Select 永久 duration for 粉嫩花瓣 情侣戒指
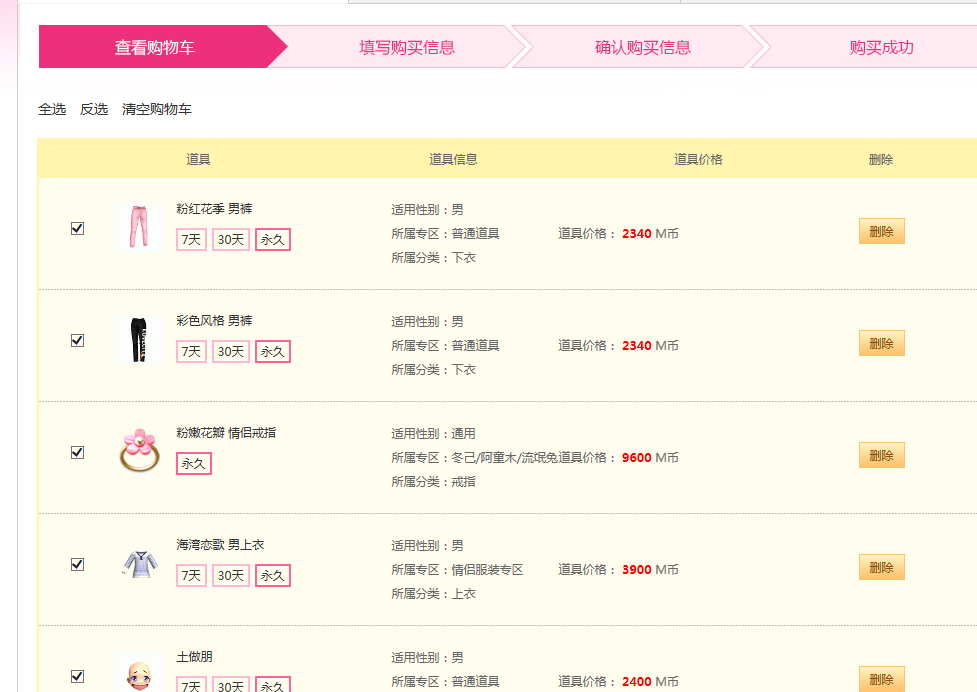The image size is (977, 692). [x=194, y=463]
